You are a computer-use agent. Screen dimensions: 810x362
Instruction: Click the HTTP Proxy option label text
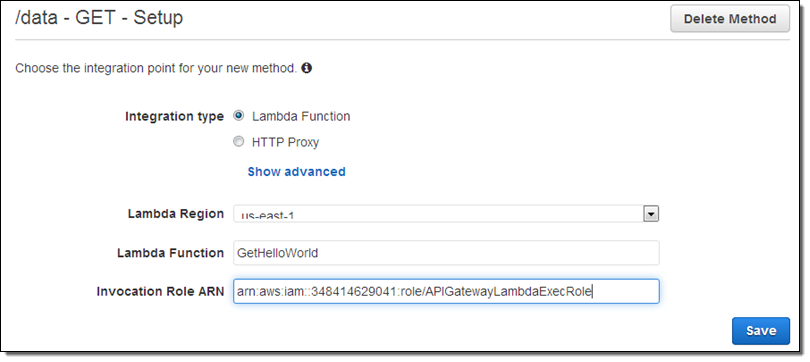285,143
